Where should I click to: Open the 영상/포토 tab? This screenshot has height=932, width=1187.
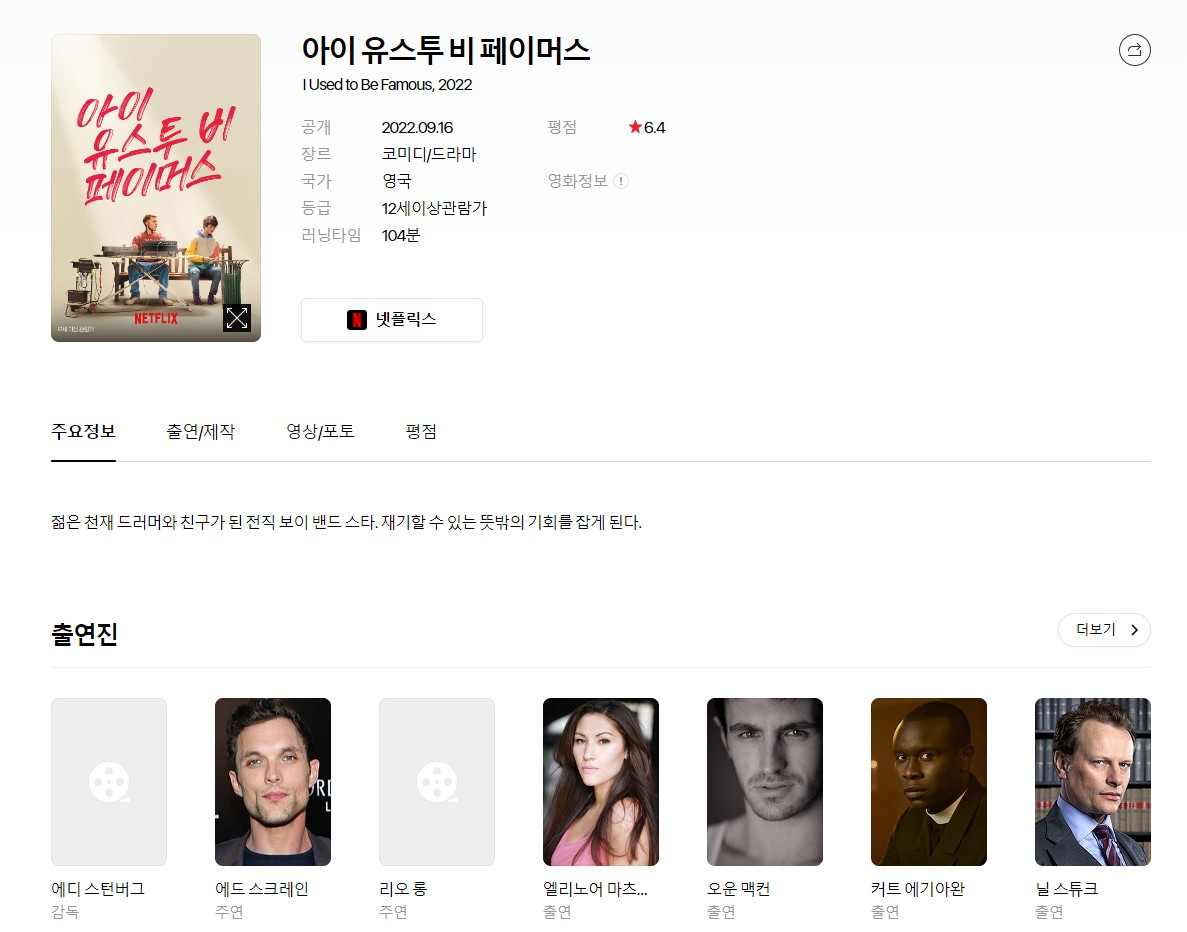(x=320, y=432)
